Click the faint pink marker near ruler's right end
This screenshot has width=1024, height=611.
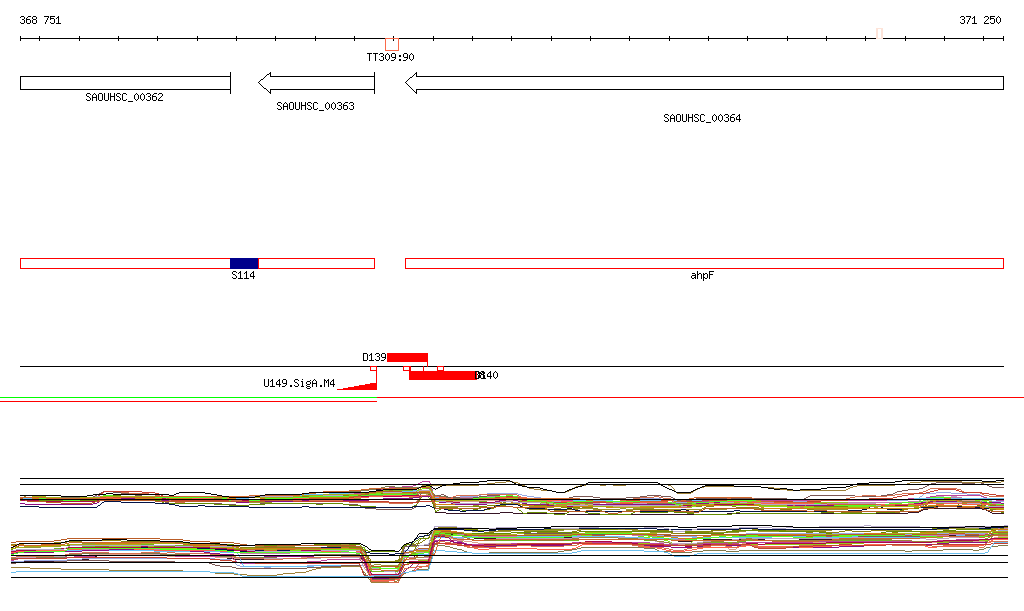pyautogui.click(x=880, y=34)
